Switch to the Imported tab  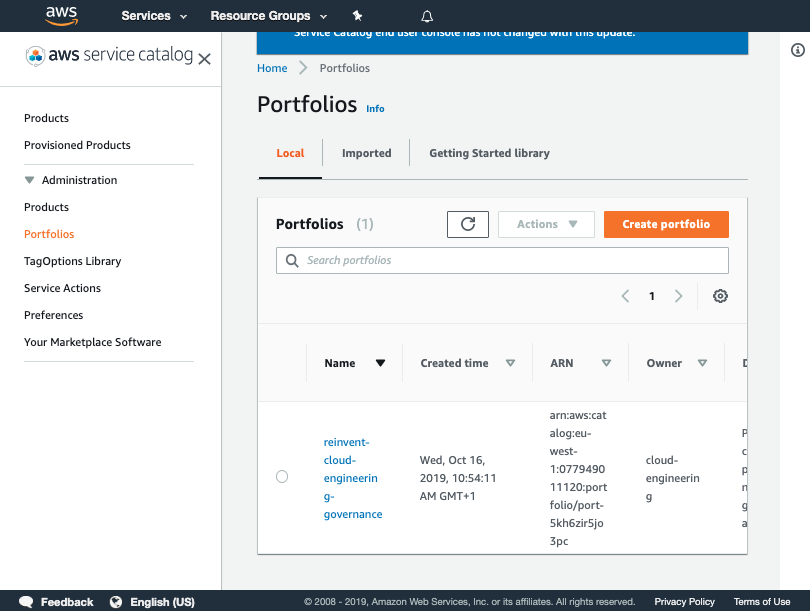366,153
